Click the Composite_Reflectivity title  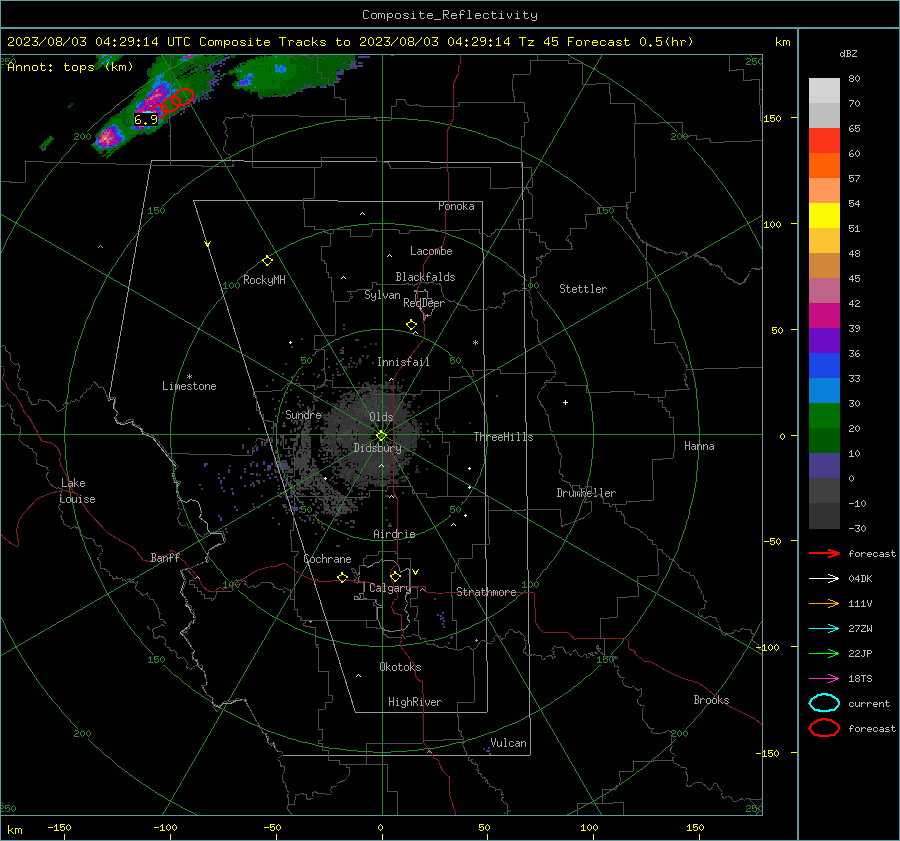click(450, 15)
